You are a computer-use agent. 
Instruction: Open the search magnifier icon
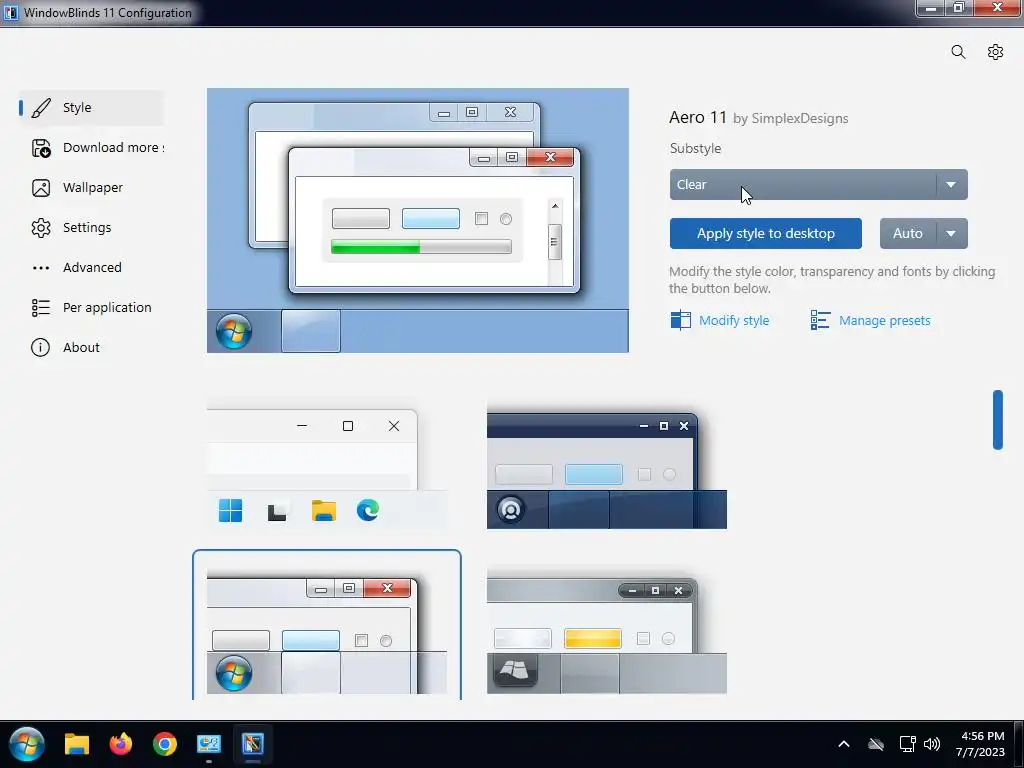(x=958, y=52)
